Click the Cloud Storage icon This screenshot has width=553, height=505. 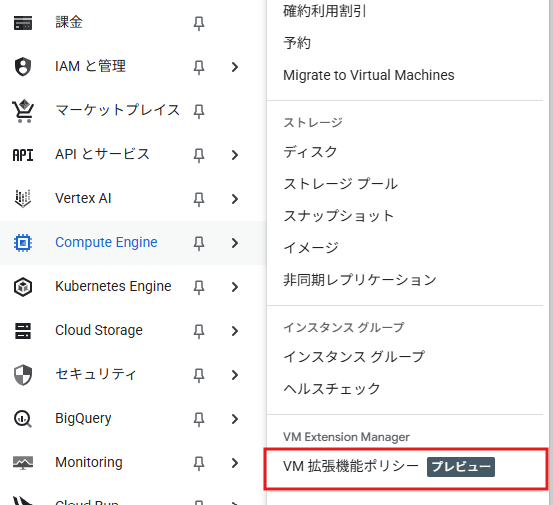tap(23, 331)
